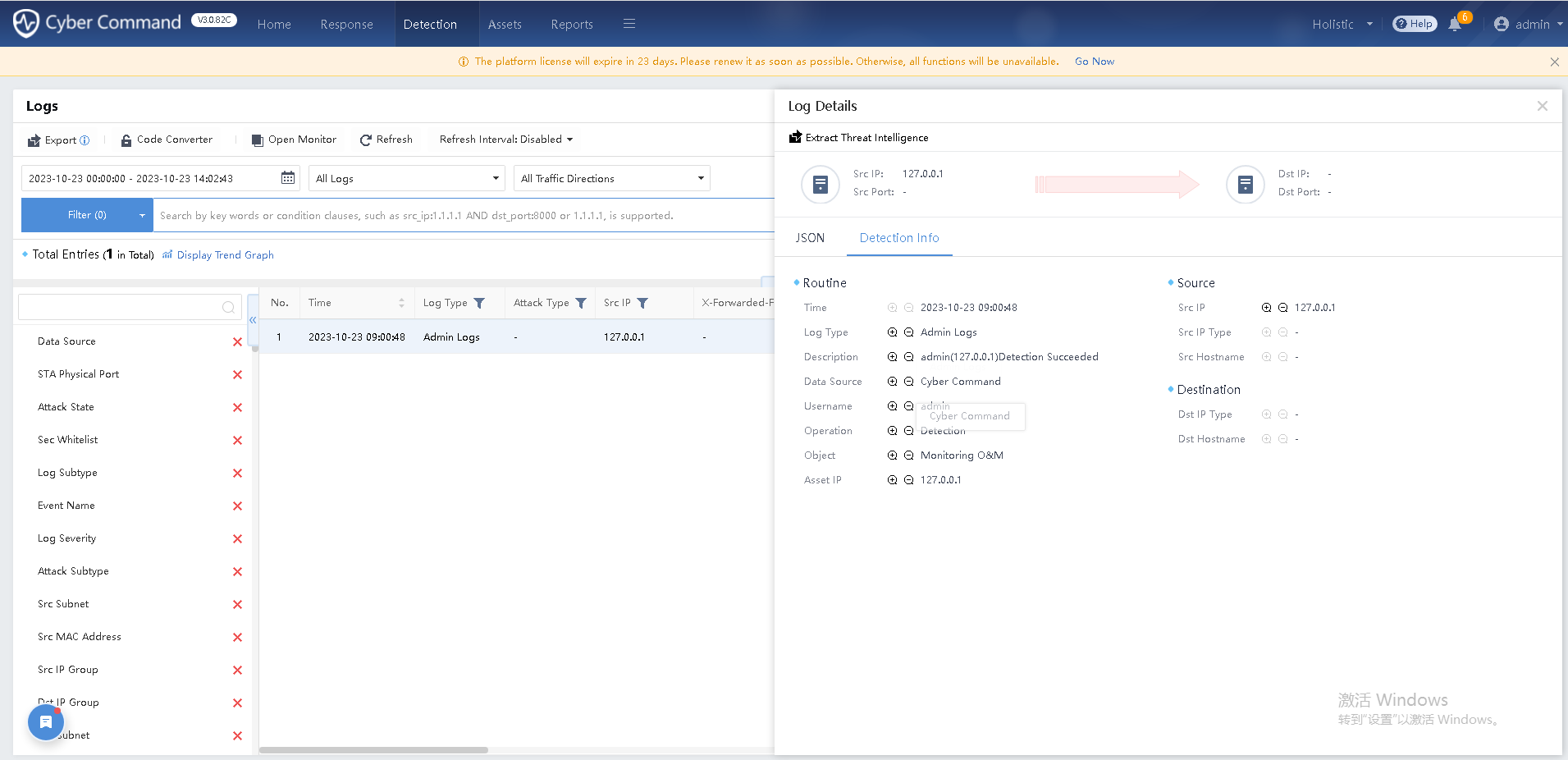Click the hamburger menu icon in navbar
This screenshot has width=1568, height=760.
629,24
